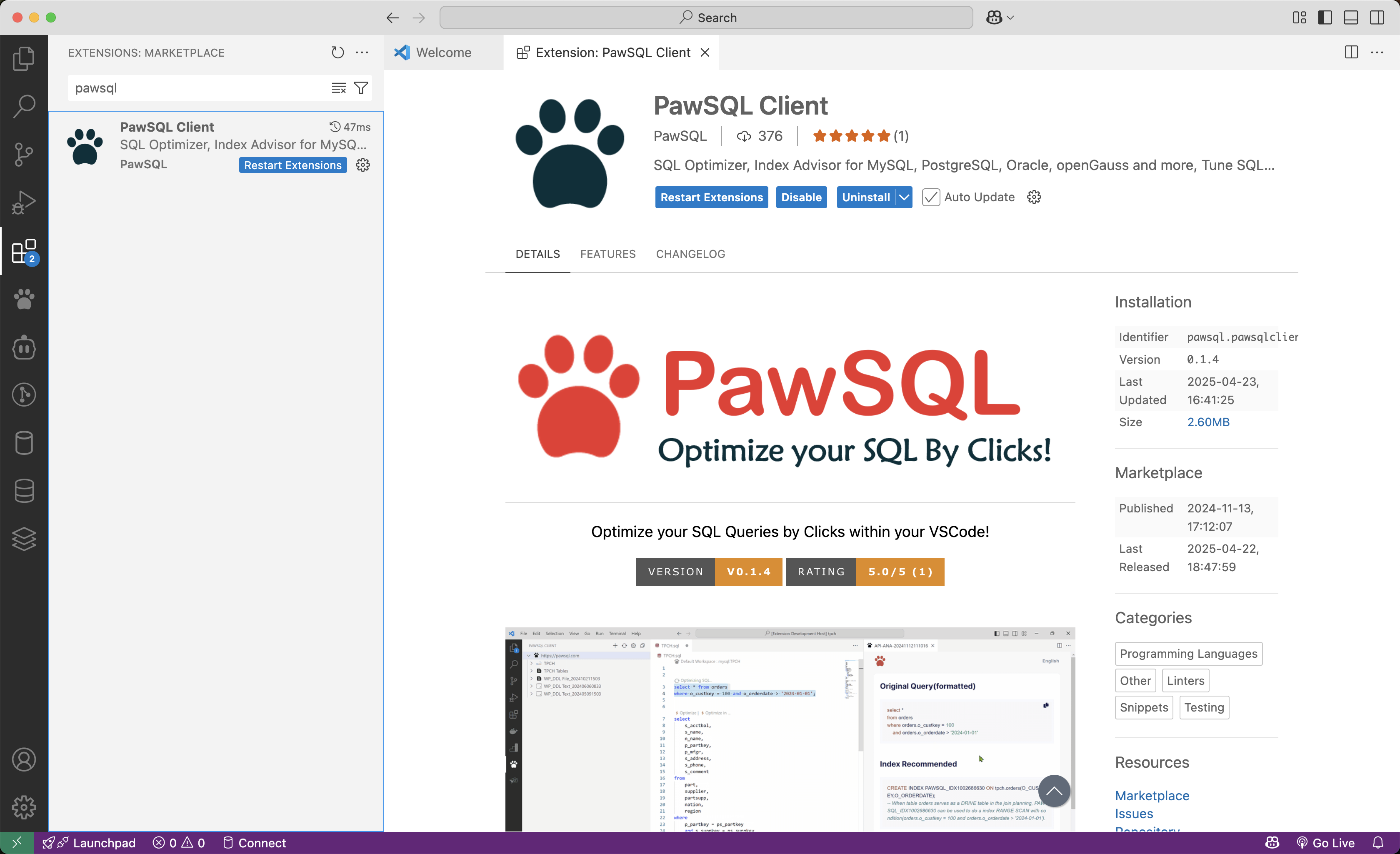Screen dimensions: 1400x854
Task: Open the Source Control view
Action: (24, 154)
